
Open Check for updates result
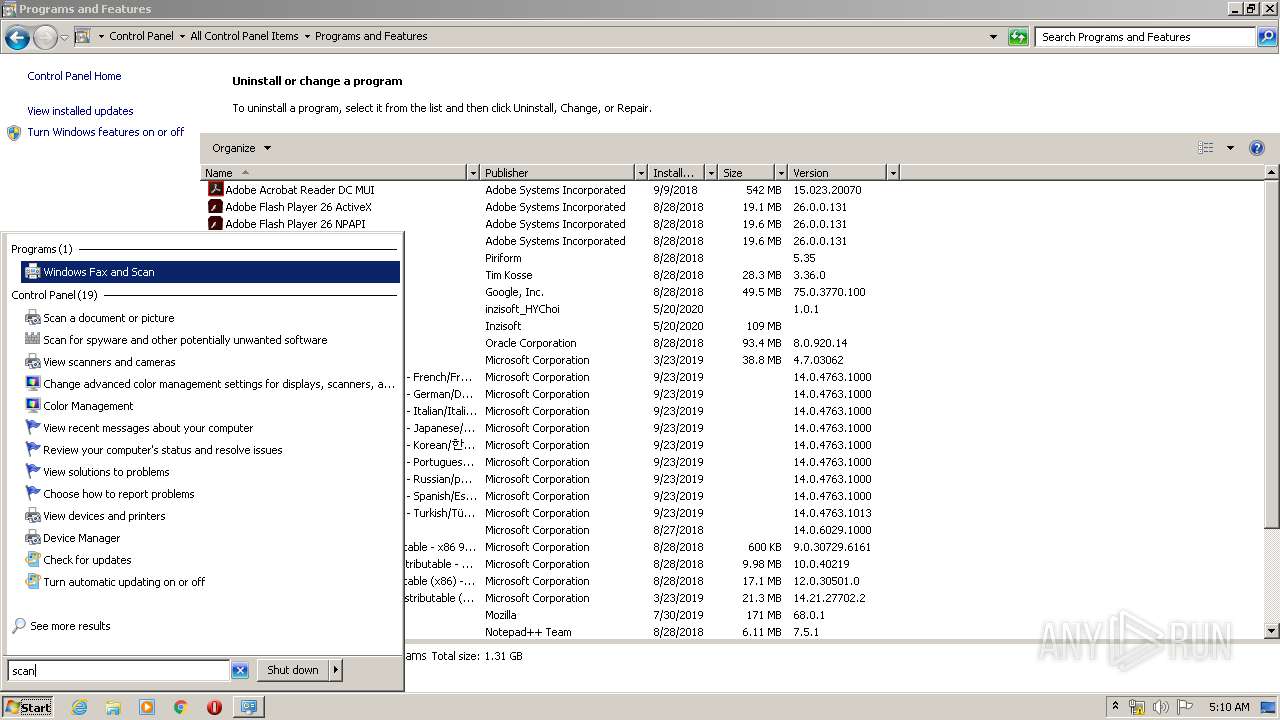pyautogui.click(x=87, y=560)
